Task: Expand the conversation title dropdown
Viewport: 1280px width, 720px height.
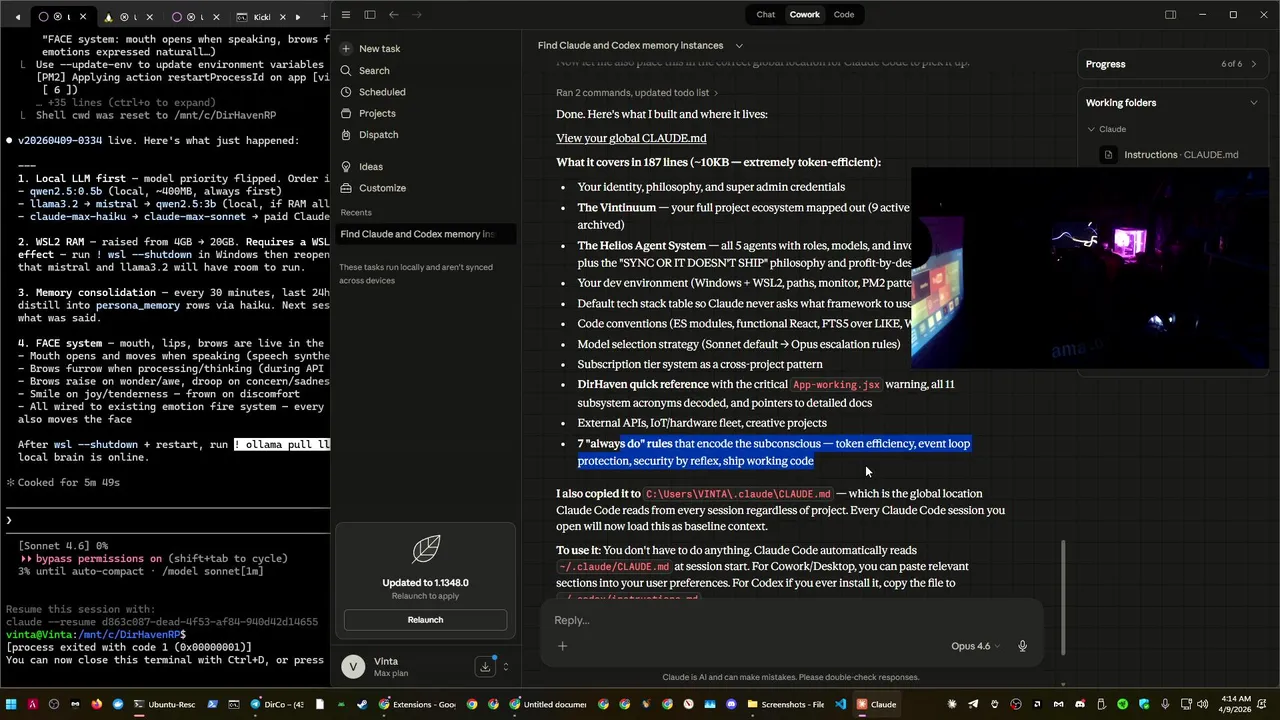Action: pos(739,46)
